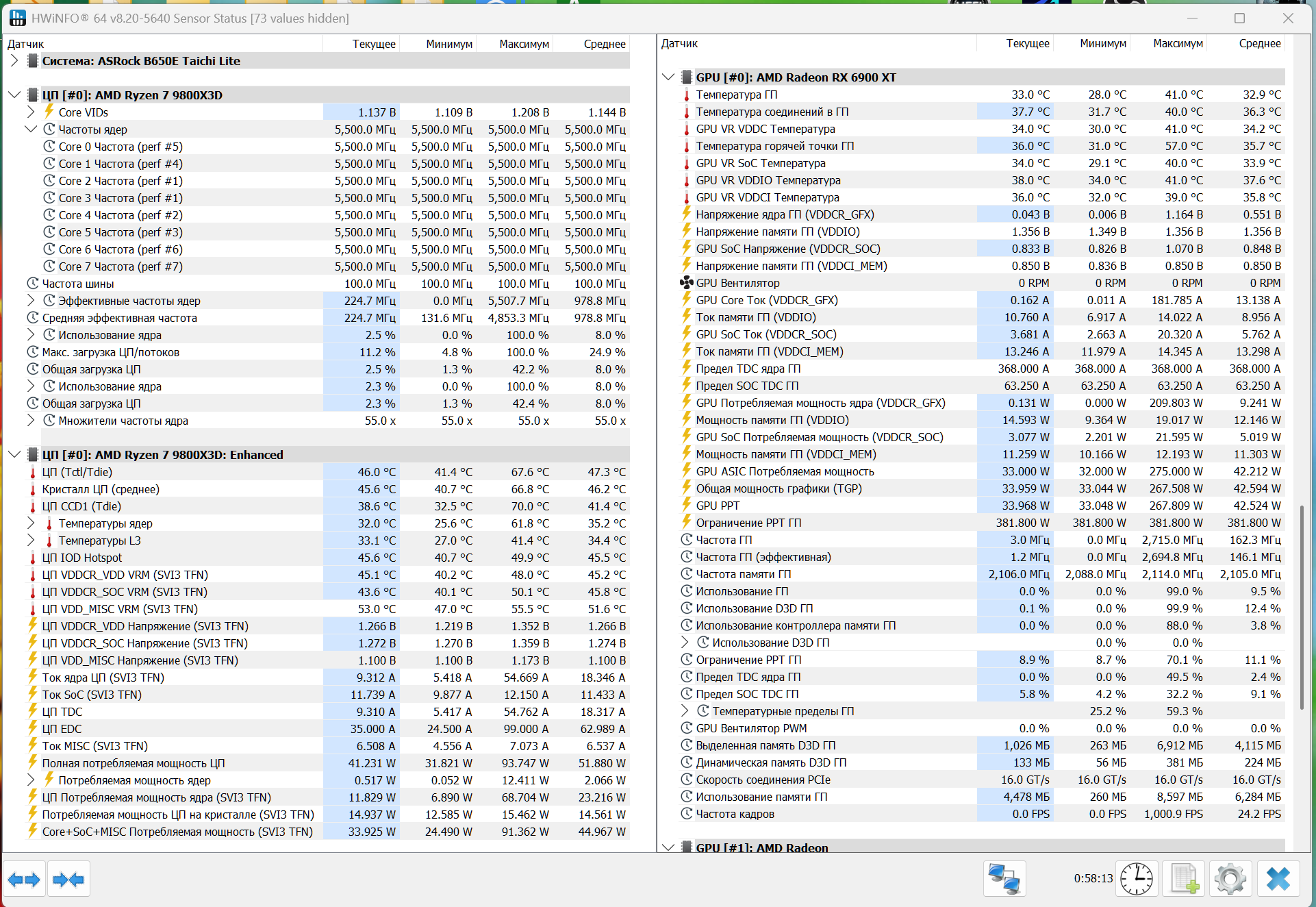Image resolution: width=1316 pixels, height=907 pixels.
Task: Select the ЦП (Tctl/Tdie) sensor row
Action: point(77,472)
